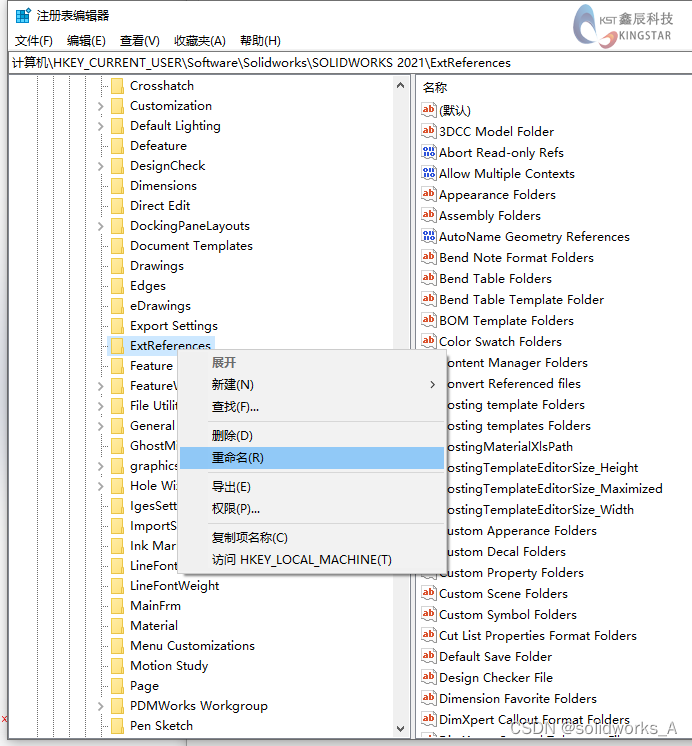Click the Defeature folder icon
The width and height of the screenshot is (692, 746).
(x=117, y=146)
